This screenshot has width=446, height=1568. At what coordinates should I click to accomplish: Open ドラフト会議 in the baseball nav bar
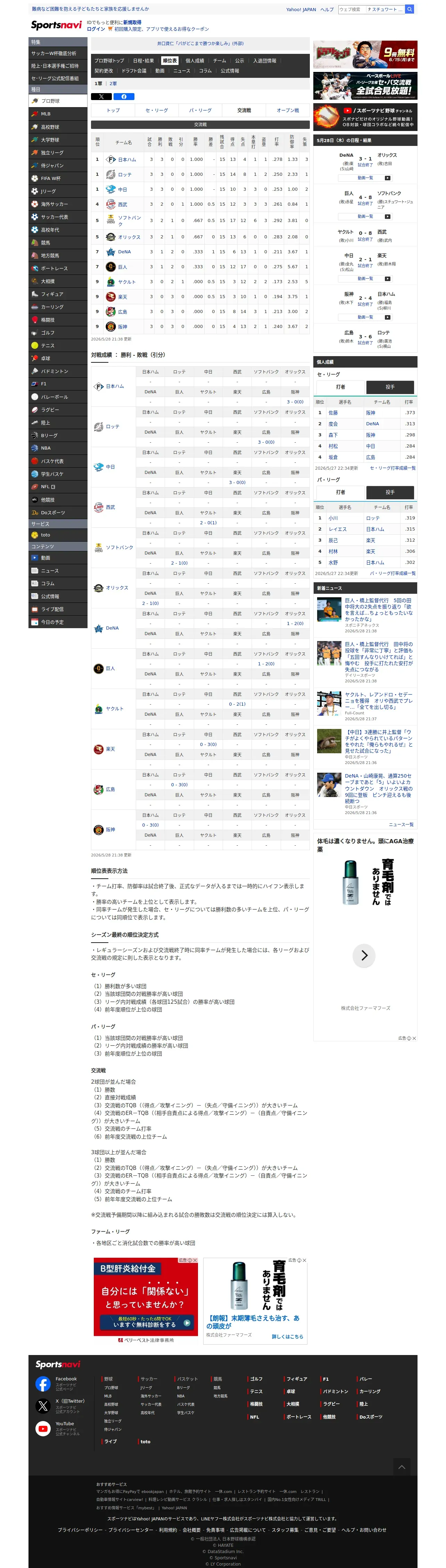coord(134,71)
